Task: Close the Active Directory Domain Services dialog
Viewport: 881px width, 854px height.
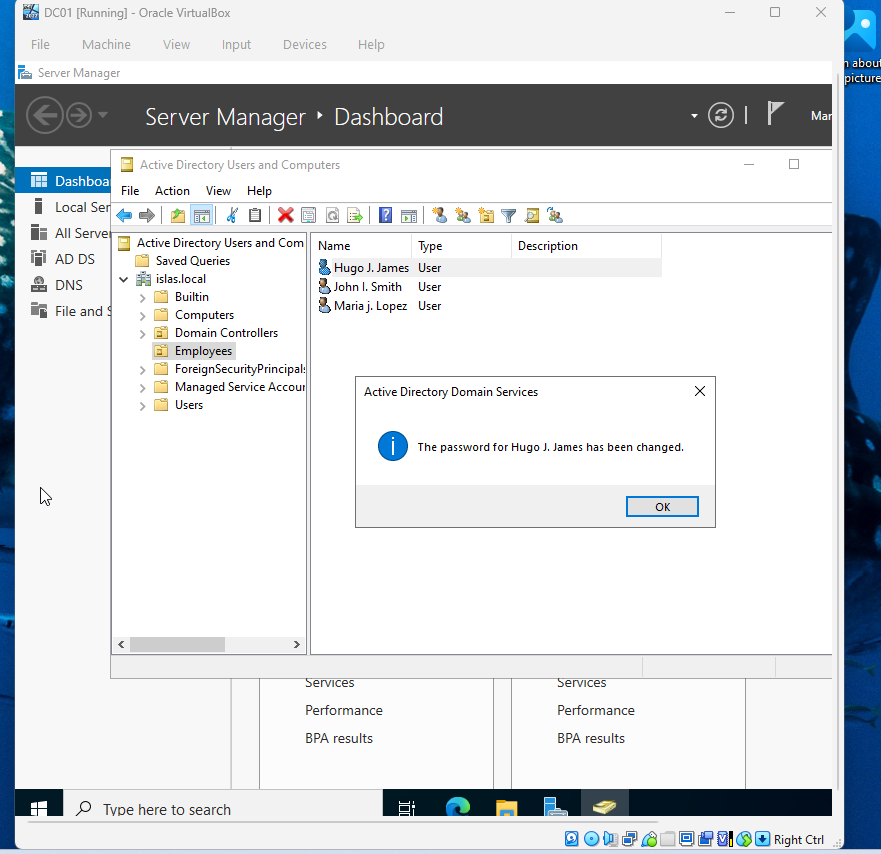Action: pyautogui.click(x=700, y=391)
